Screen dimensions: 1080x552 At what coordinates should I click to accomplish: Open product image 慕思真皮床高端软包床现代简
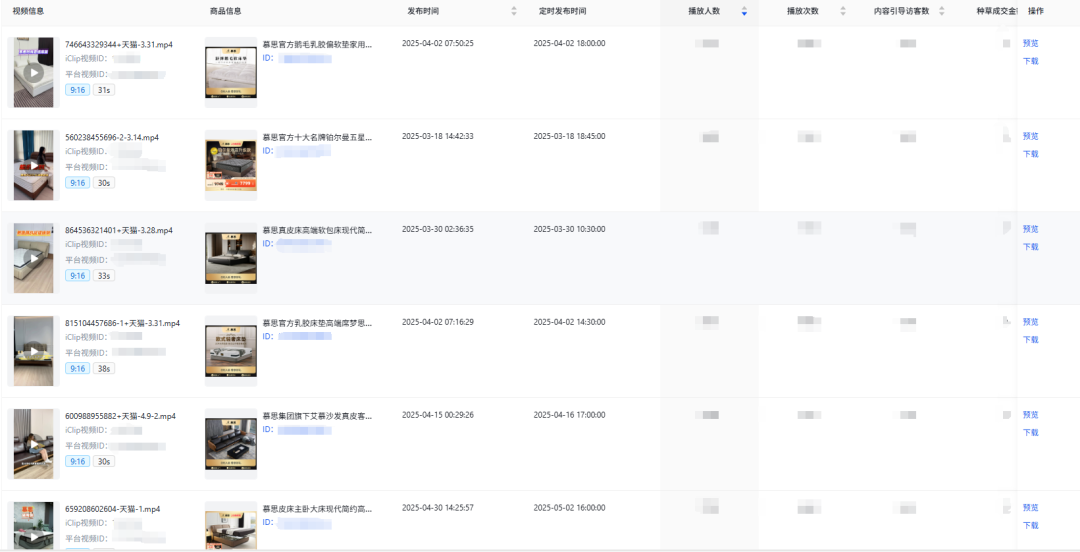[231, 258]
